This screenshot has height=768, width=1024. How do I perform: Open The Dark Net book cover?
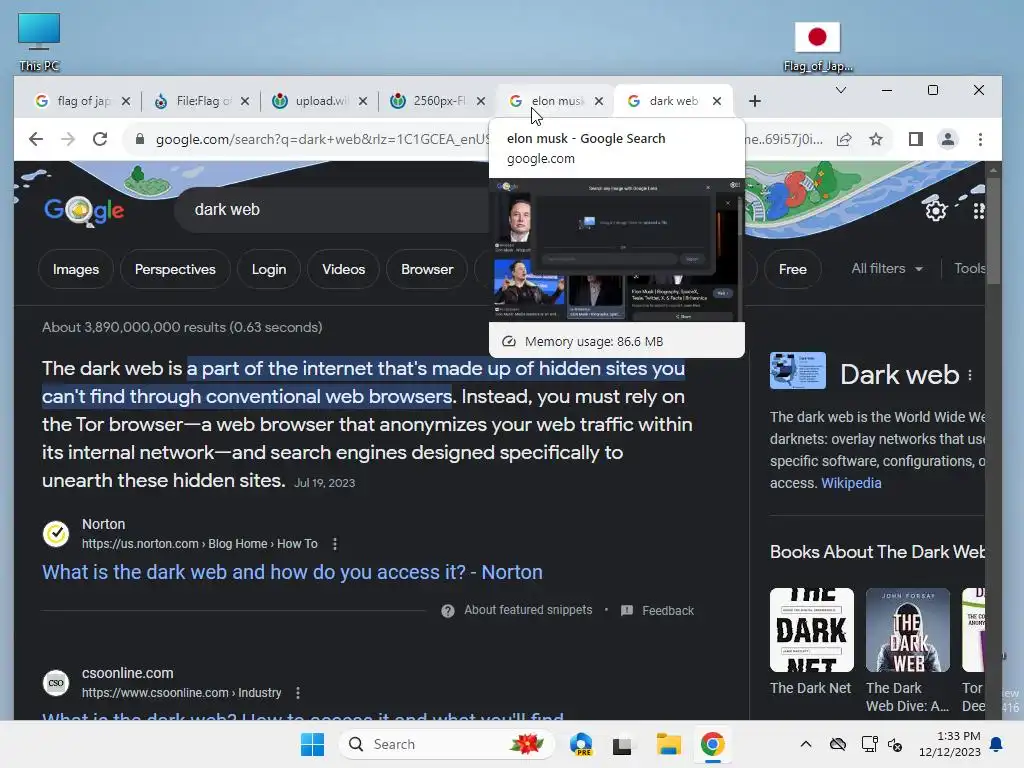coord(812,630)
